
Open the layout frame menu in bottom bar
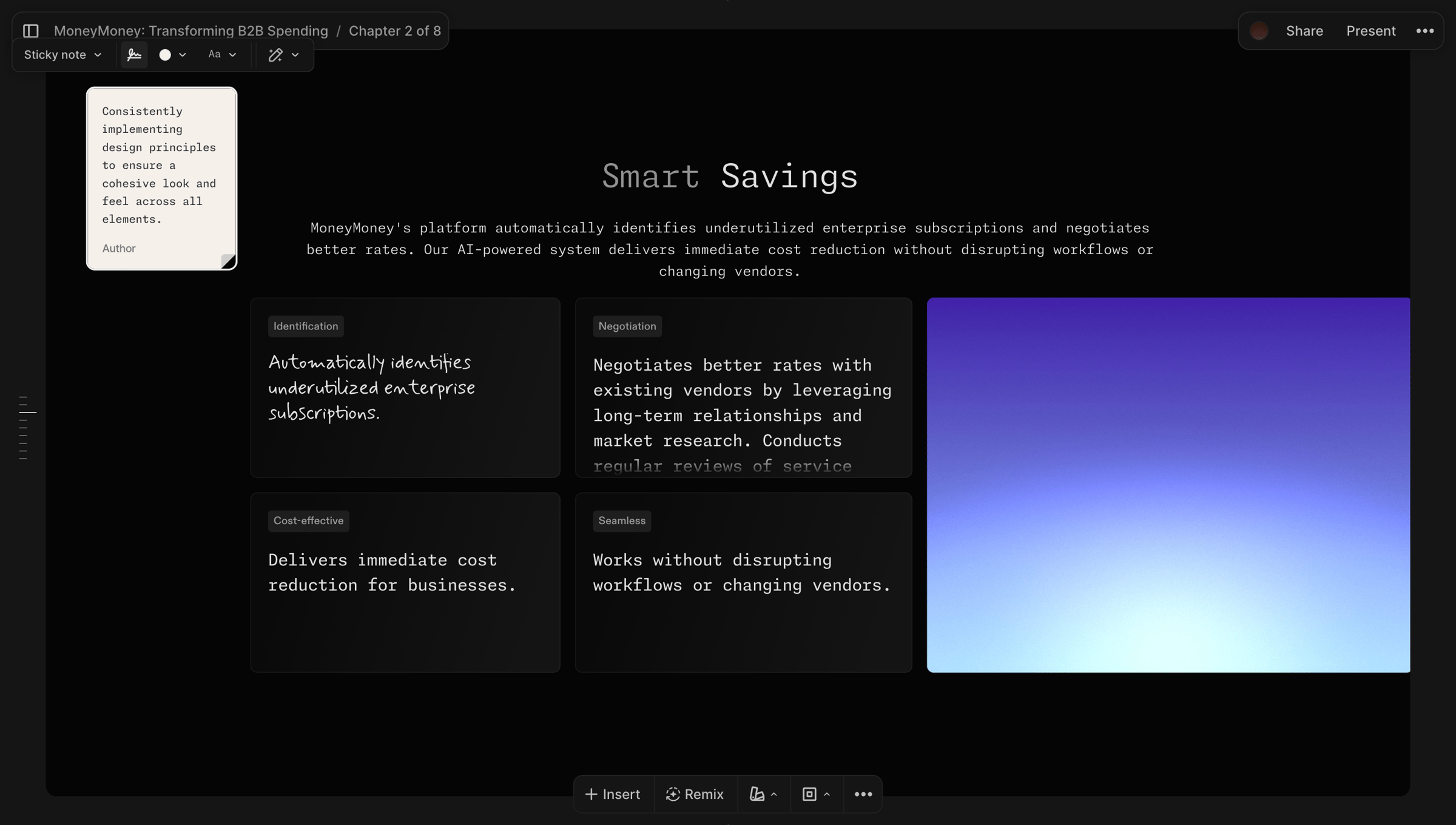click(816, 794)
